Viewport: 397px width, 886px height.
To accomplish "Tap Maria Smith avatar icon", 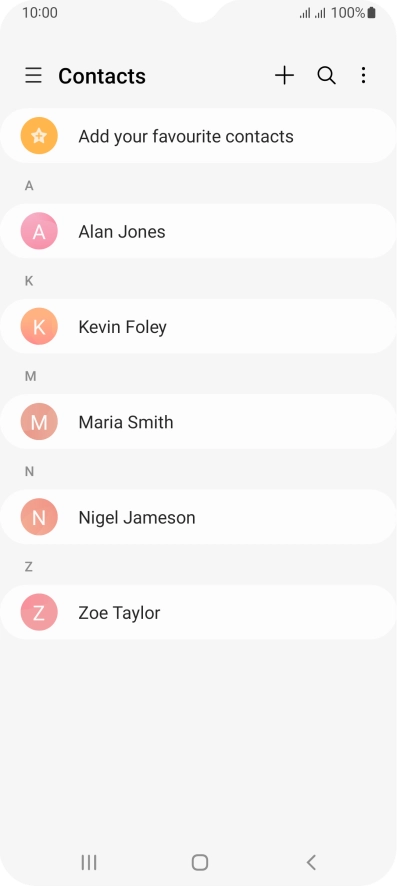I will tap(39, 422).
